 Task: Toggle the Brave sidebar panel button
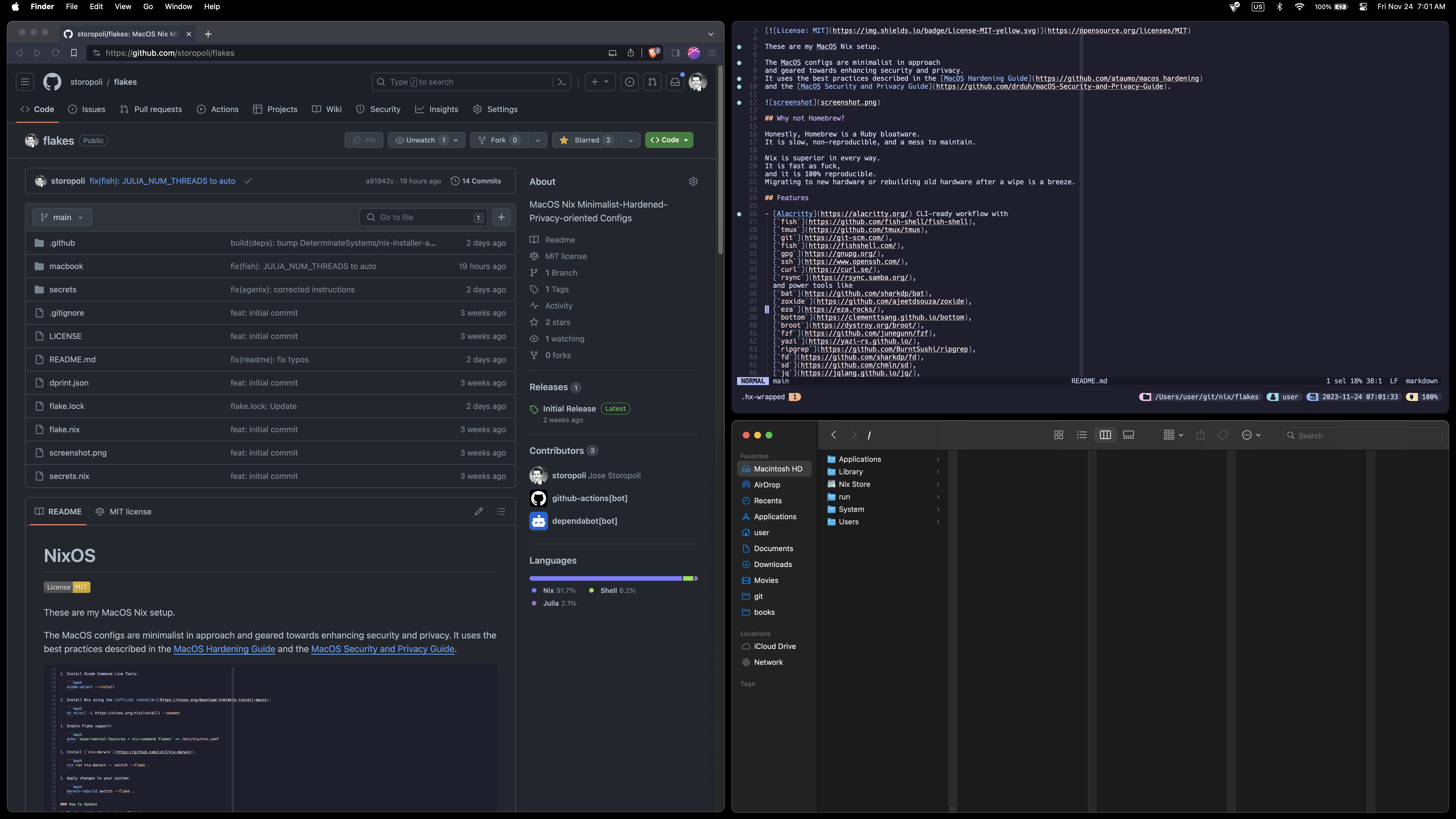point(675,53)
